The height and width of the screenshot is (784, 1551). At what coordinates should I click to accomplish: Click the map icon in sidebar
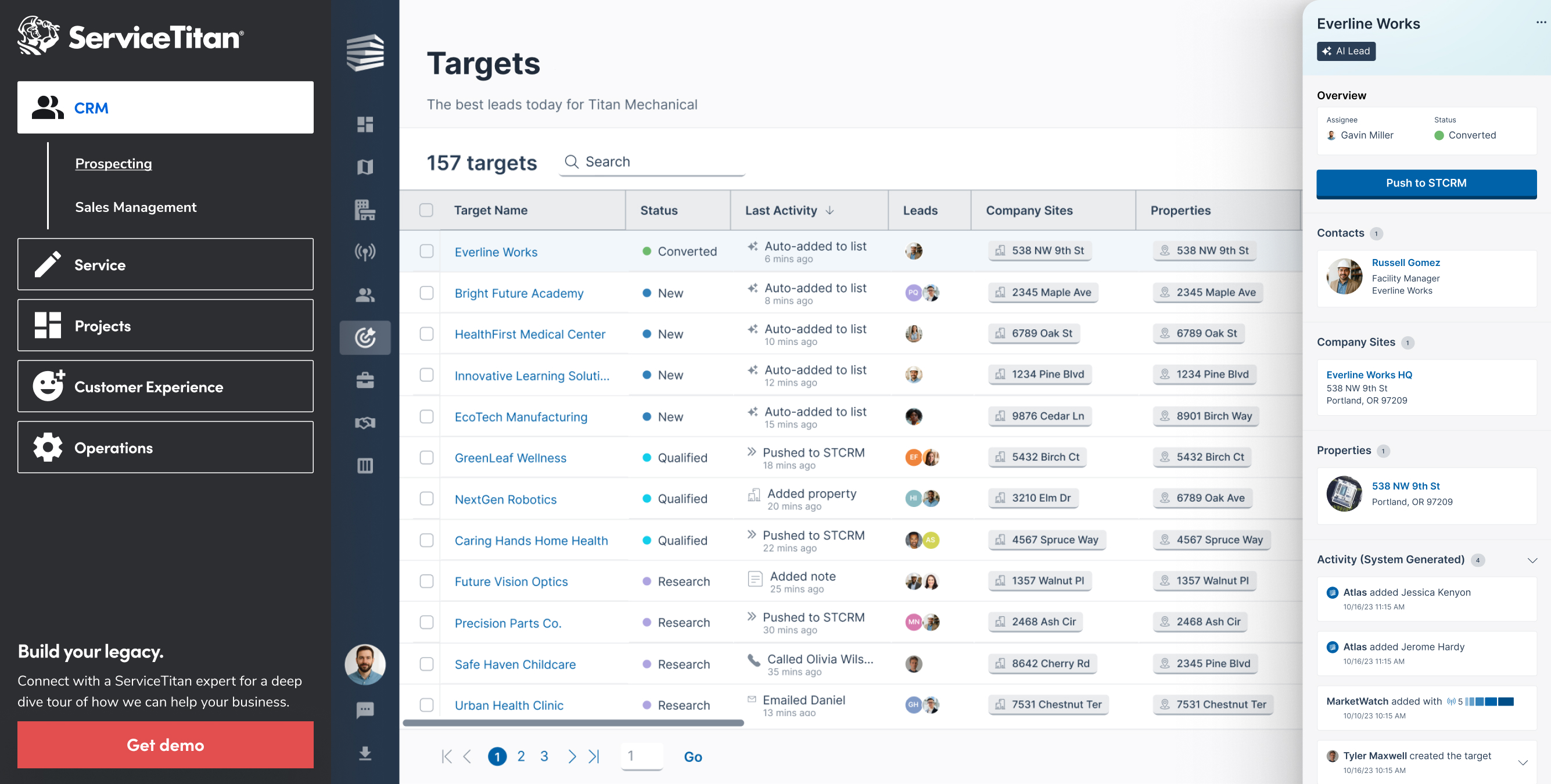365,167
